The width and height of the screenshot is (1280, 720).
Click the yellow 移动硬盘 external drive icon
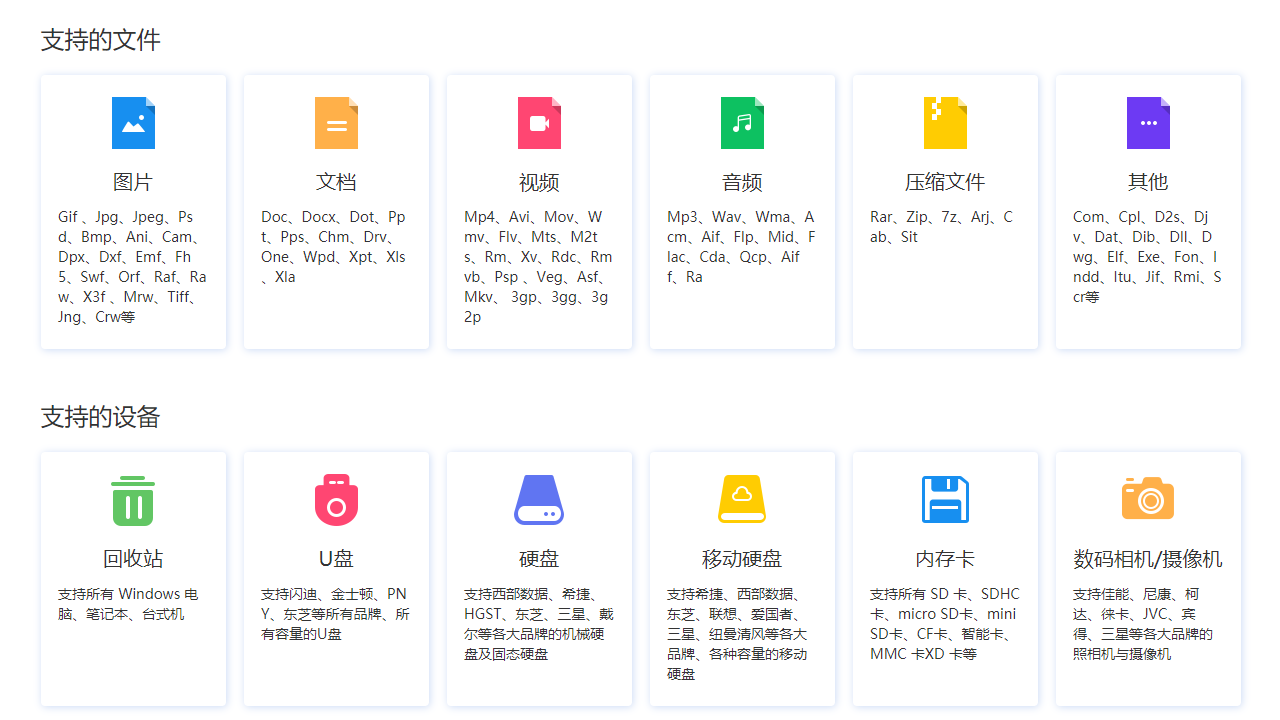[742, 499]
